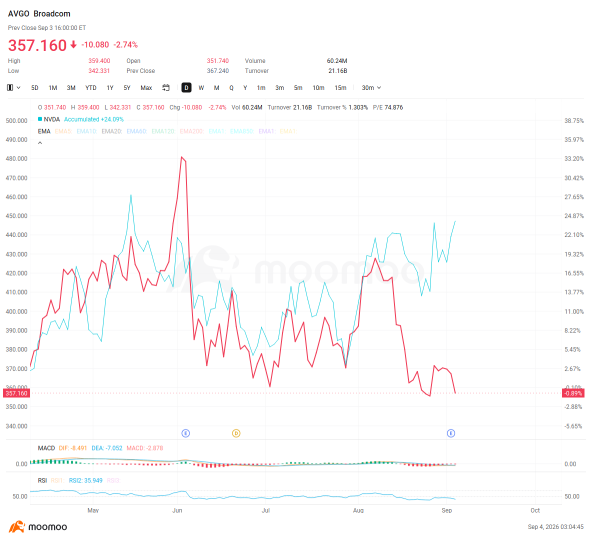Click the High 359.400 value

point(99,61)
